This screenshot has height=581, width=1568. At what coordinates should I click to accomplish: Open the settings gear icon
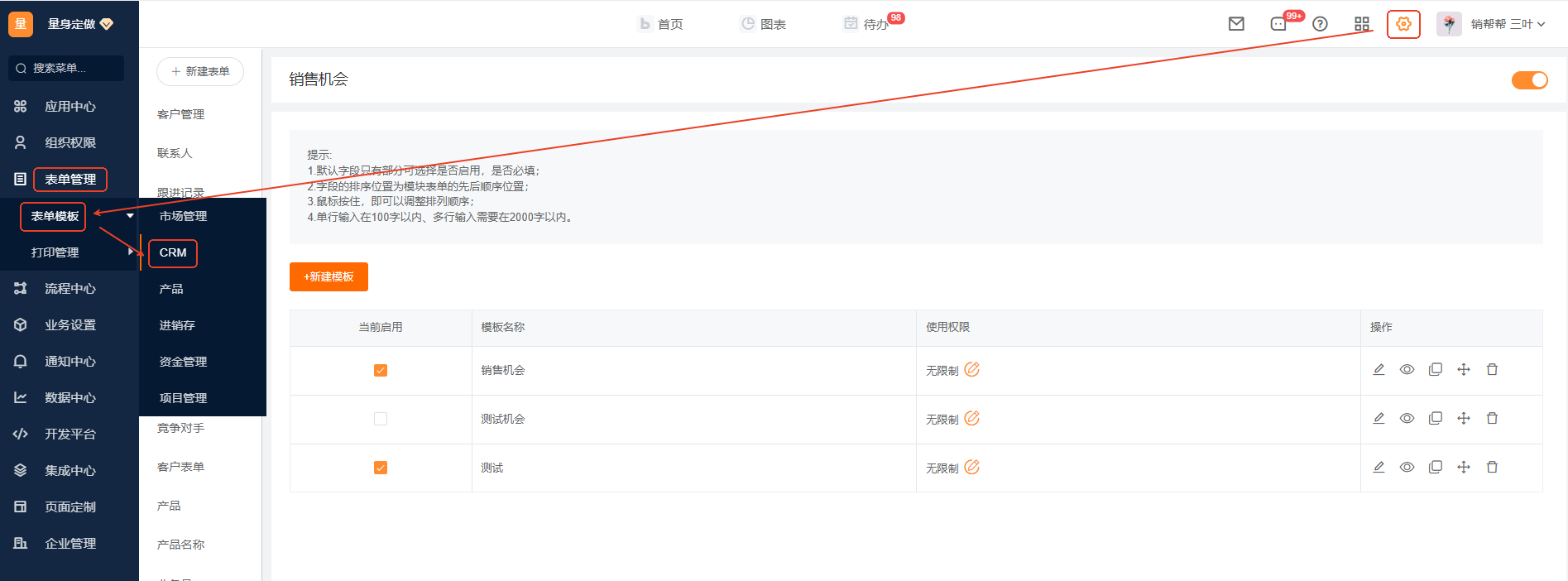tap(1403, 24)
